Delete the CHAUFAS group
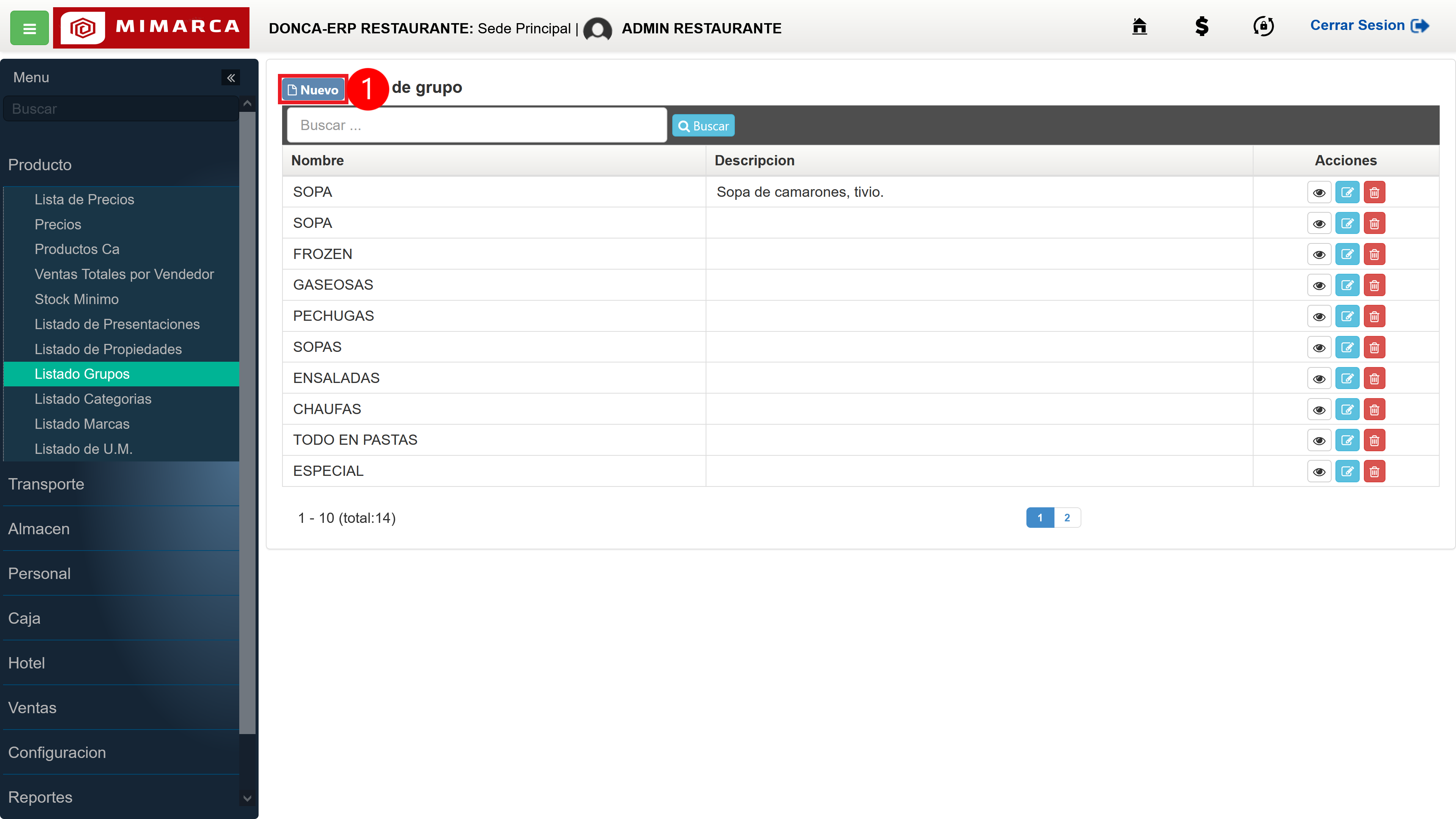The image size is (1456, 819). pyautogui.click(x=1374, y=410)
